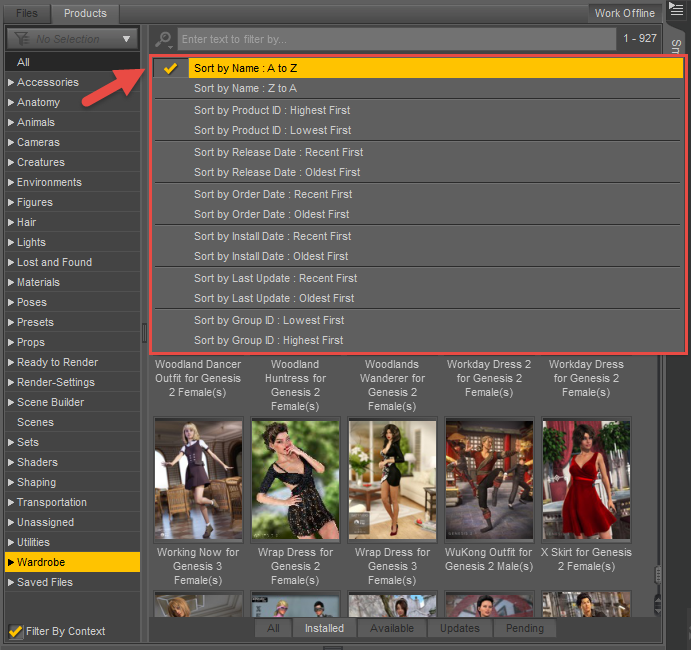
Task: Expand the Accessories category
Action: point(11,82)
